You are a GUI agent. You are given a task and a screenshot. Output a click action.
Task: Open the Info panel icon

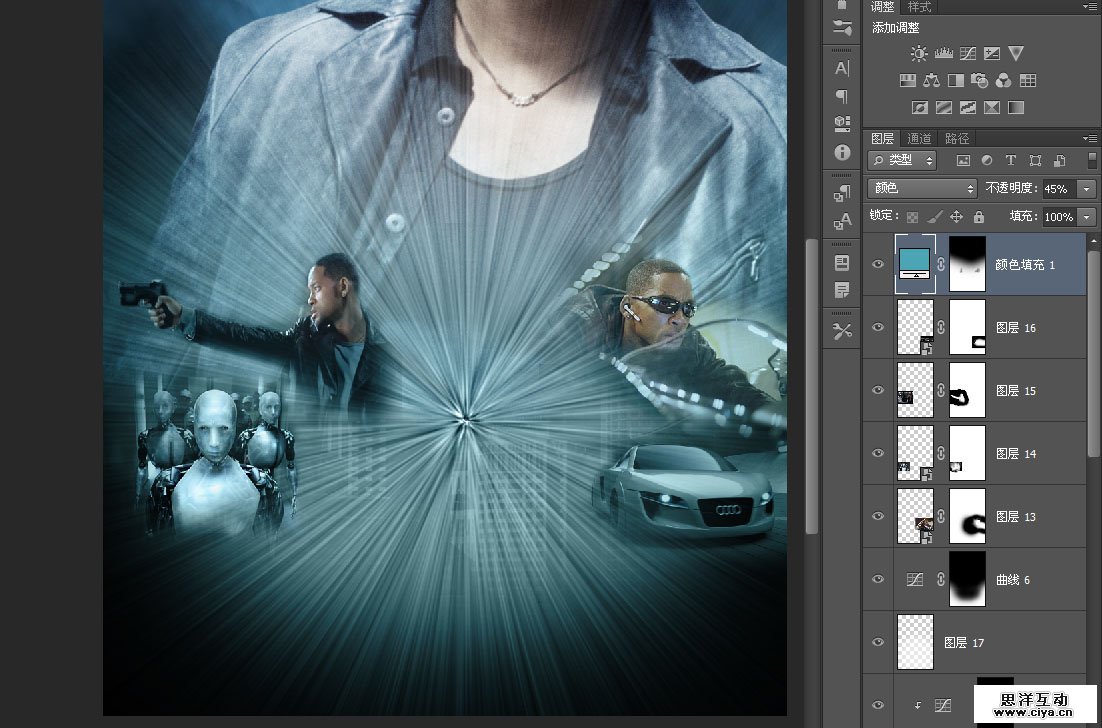(x=842, y=153)
